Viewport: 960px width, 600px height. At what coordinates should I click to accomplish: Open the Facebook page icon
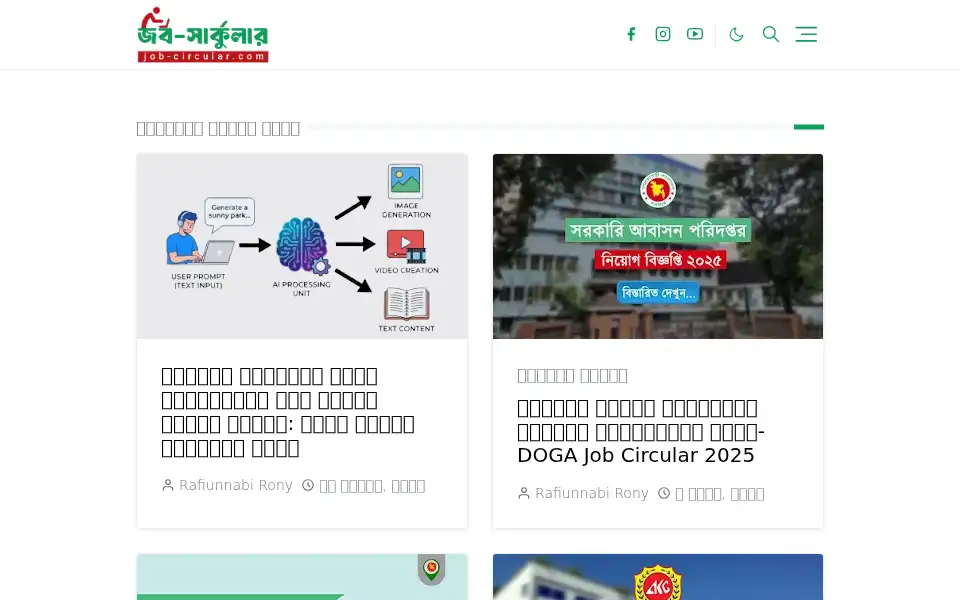pos(631,34)
